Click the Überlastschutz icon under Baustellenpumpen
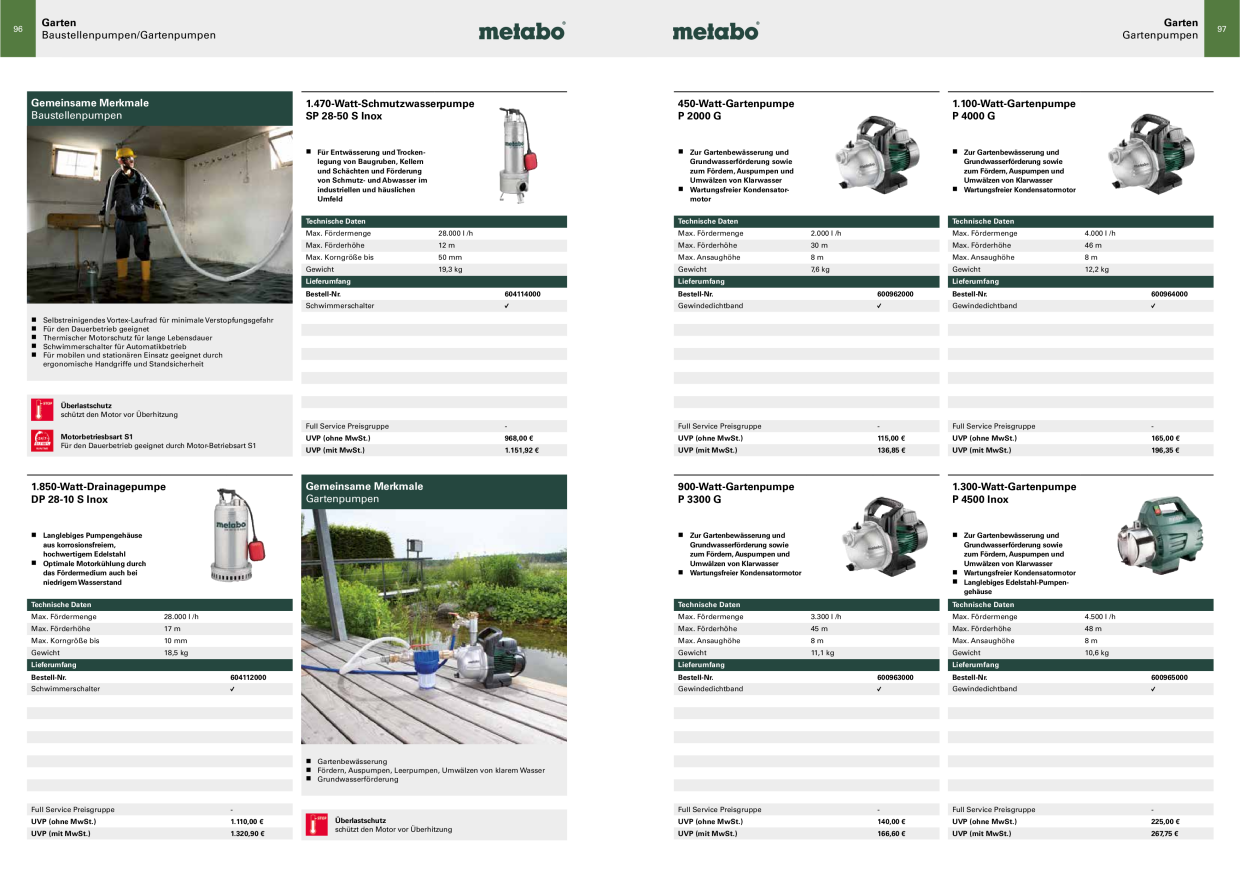The width and height of the screenshot is (1240, 876). tap(42, 410)
